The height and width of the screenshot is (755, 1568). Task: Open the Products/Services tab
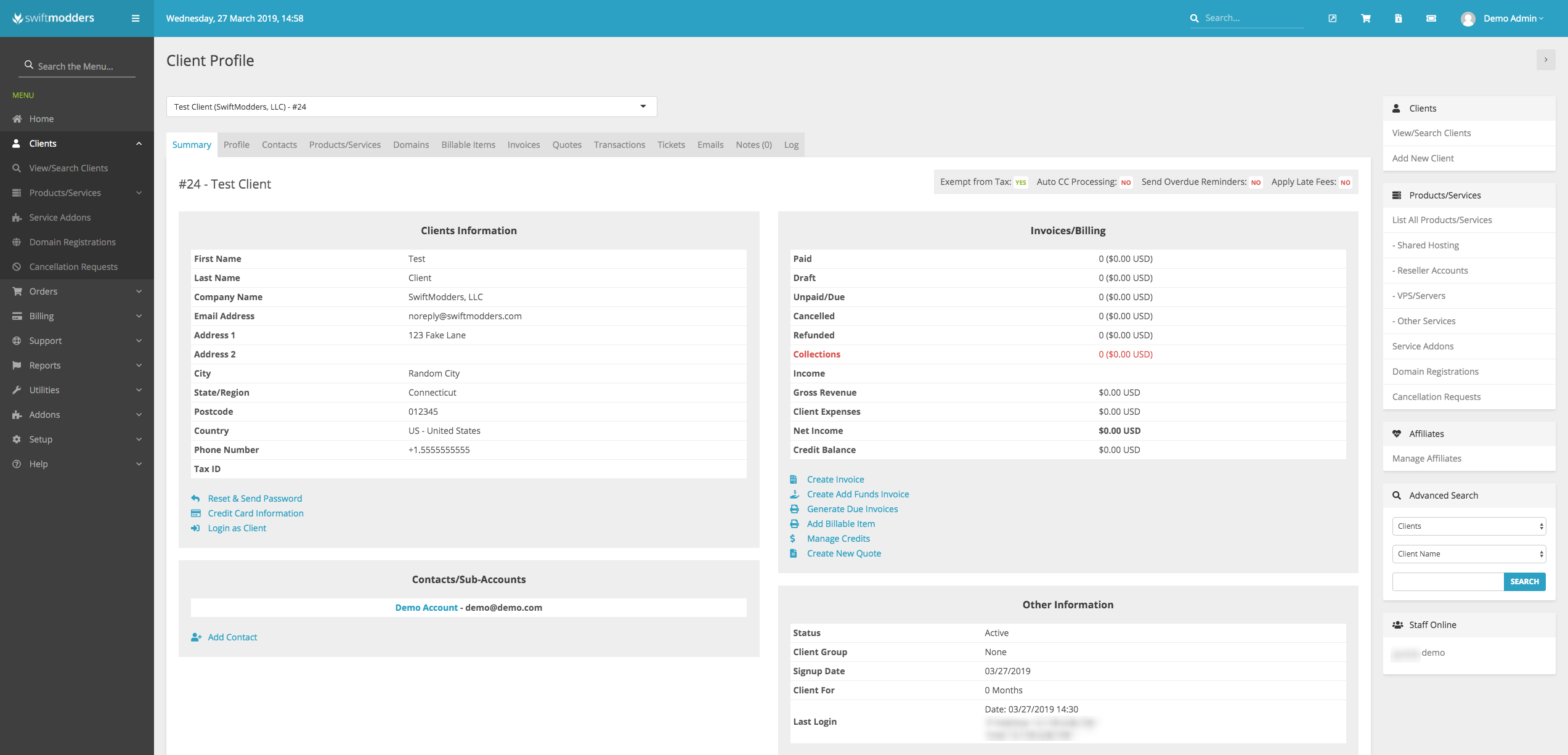(344, 145)
